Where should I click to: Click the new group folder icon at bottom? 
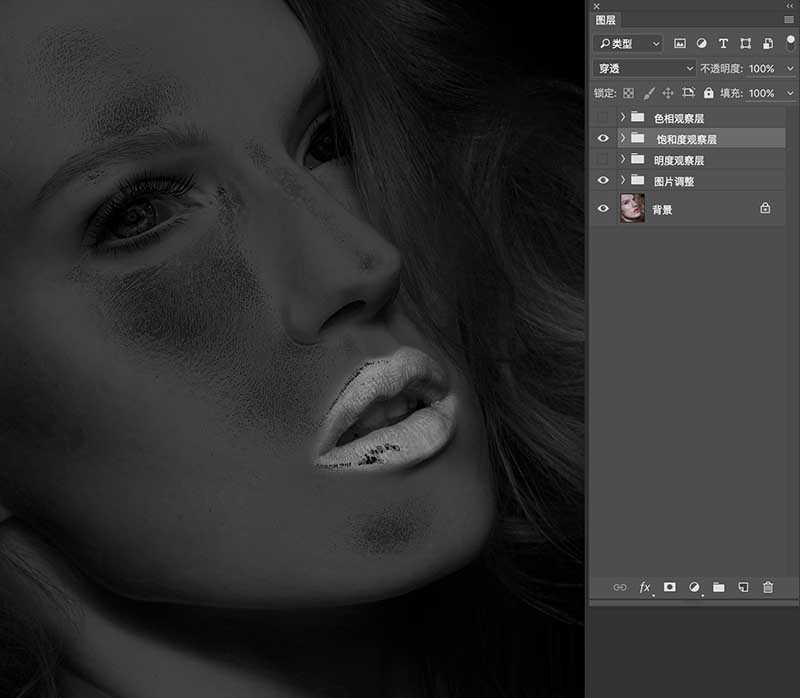click(x=719, y=587)
